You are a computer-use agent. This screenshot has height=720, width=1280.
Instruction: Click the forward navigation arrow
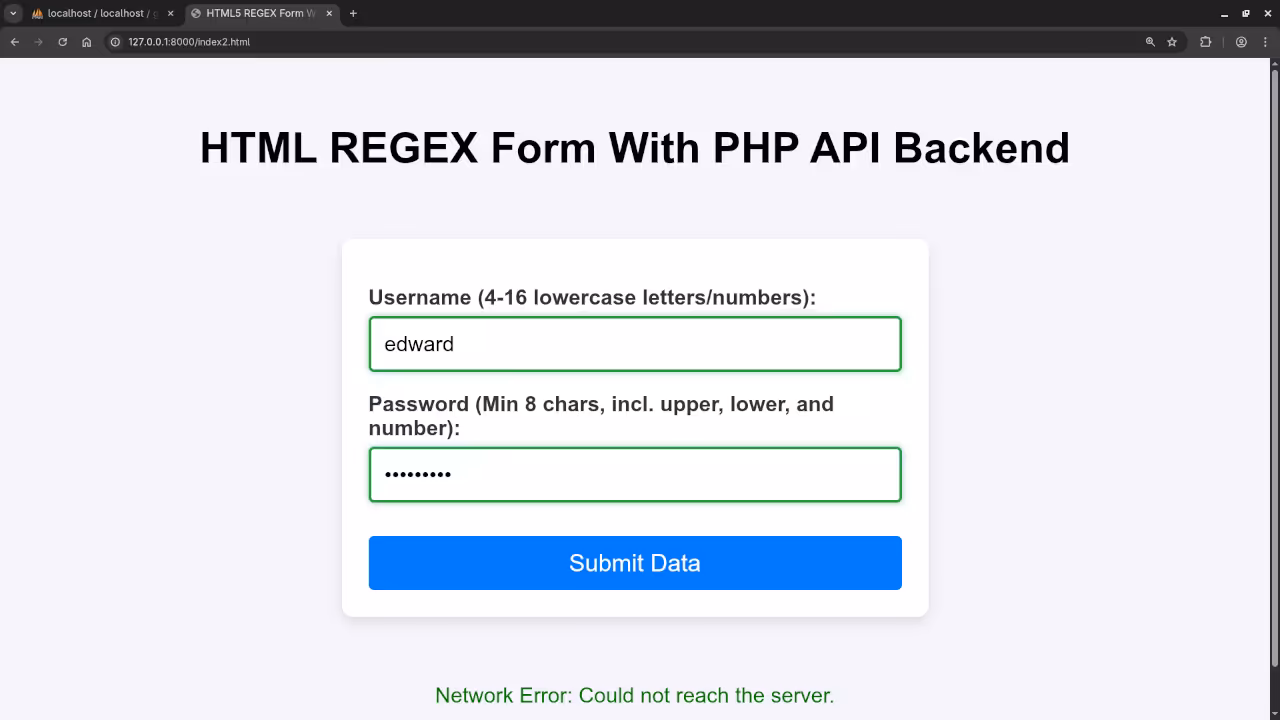38,42
